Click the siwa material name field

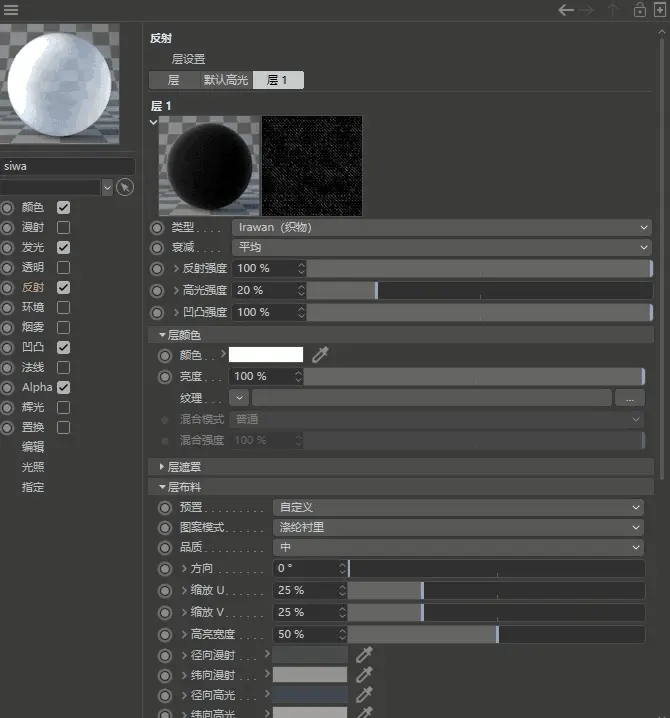pyautogui.click(x=67, y=166)
